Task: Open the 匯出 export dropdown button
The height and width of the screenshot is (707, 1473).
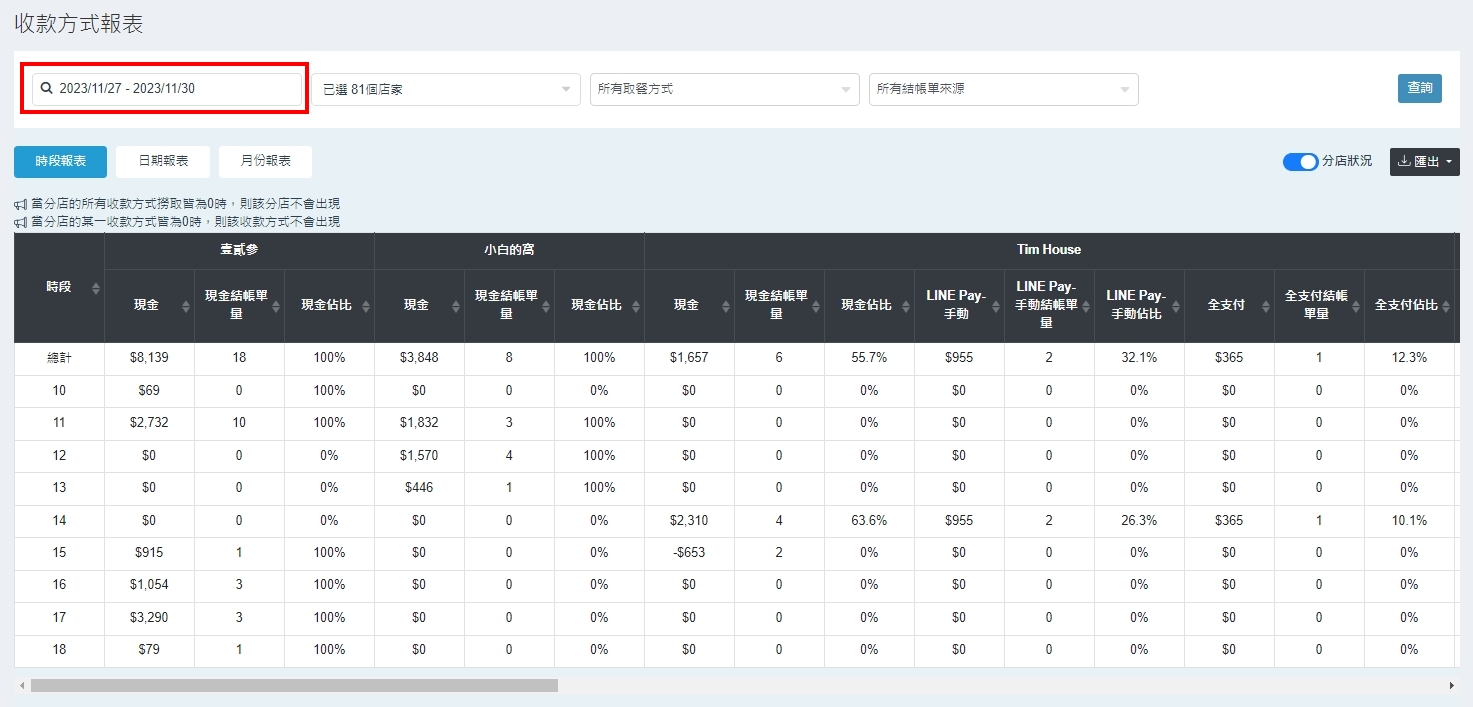Action: click(x=1424, y=162)
